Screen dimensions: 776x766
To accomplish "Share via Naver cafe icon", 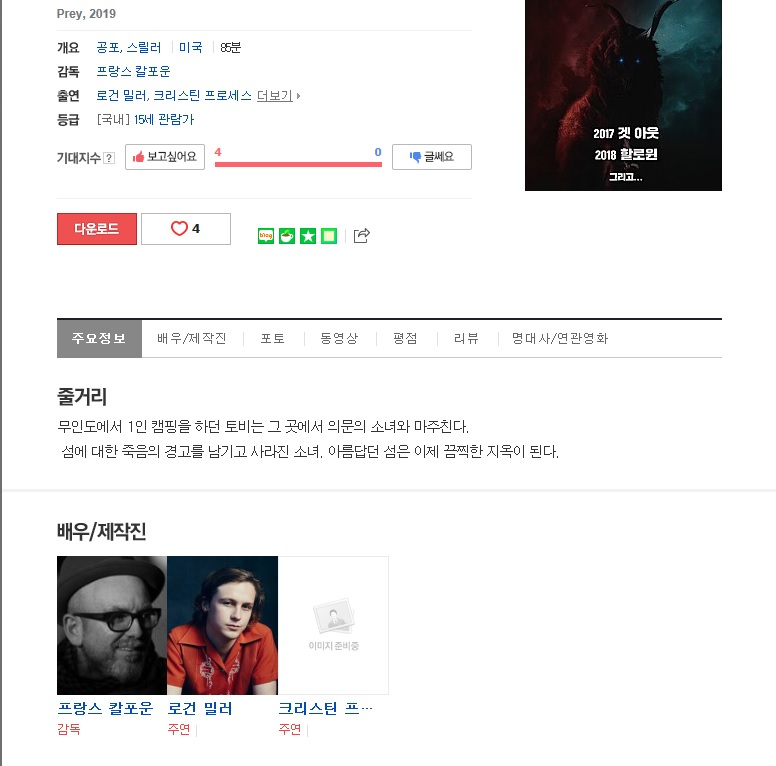I will pos(287,236).
